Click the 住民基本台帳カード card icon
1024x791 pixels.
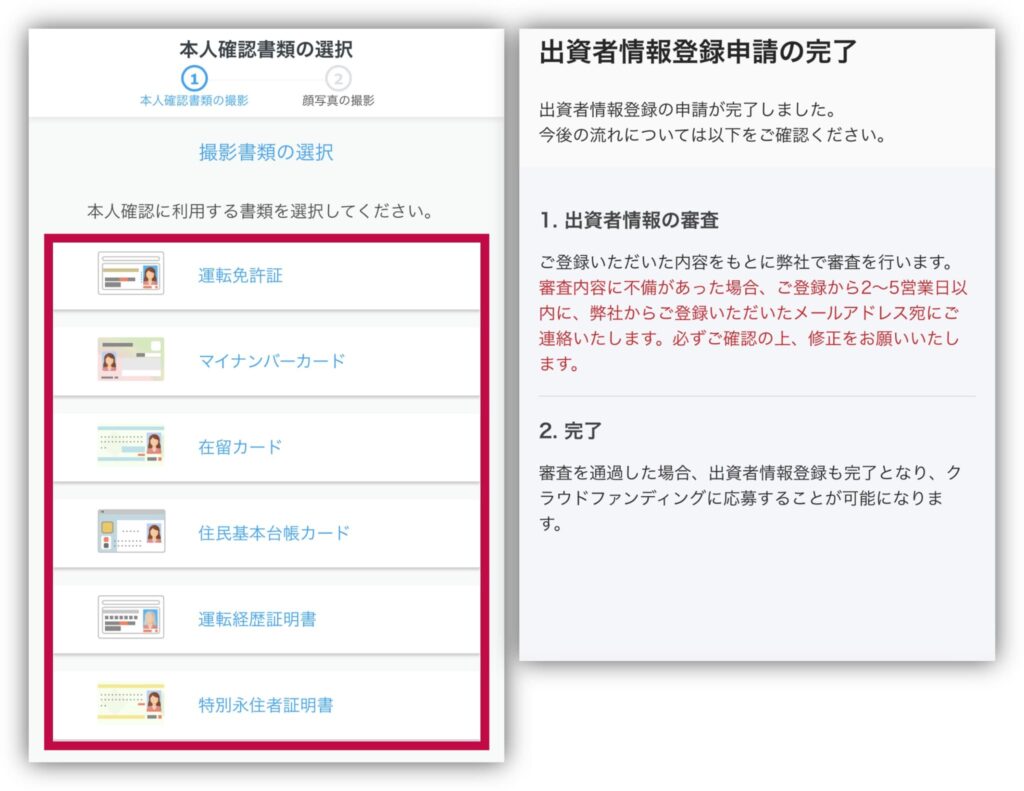tap(131, 532)
